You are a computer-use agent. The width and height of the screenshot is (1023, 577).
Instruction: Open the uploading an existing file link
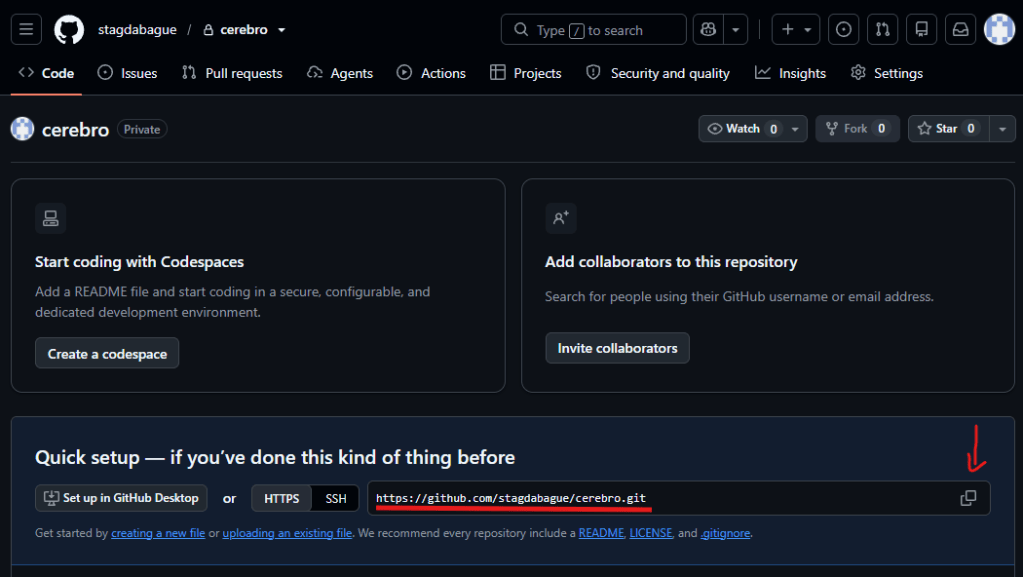tap(287, 533)
